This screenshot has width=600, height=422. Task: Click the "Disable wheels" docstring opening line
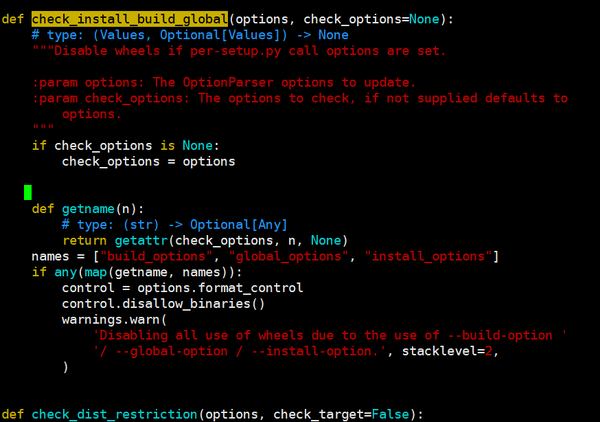tap(240, 51)
